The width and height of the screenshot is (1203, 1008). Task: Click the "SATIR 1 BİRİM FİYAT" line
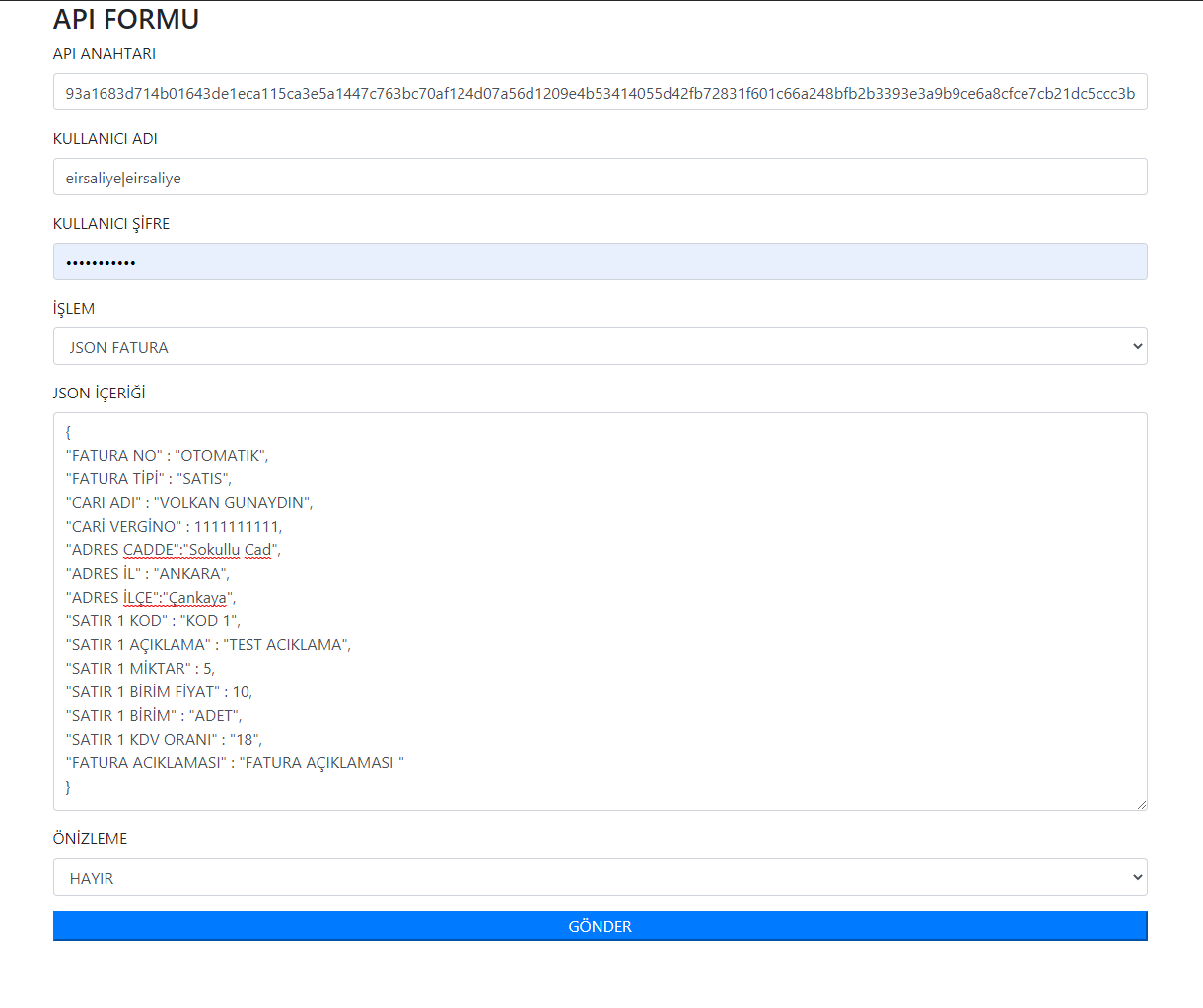(x=159, y=692)
